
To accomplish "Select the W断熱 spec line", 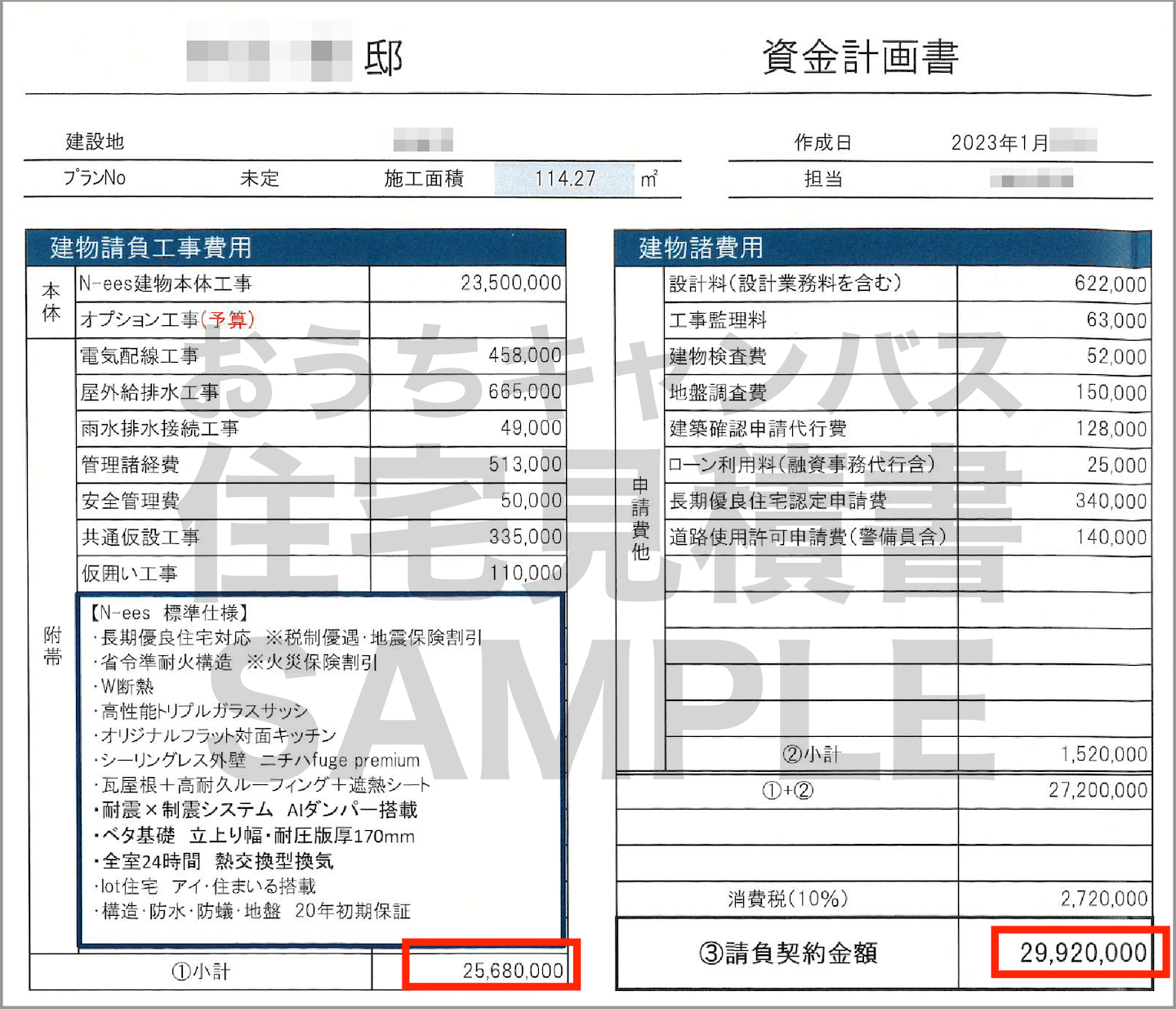I will pos(123,686).
